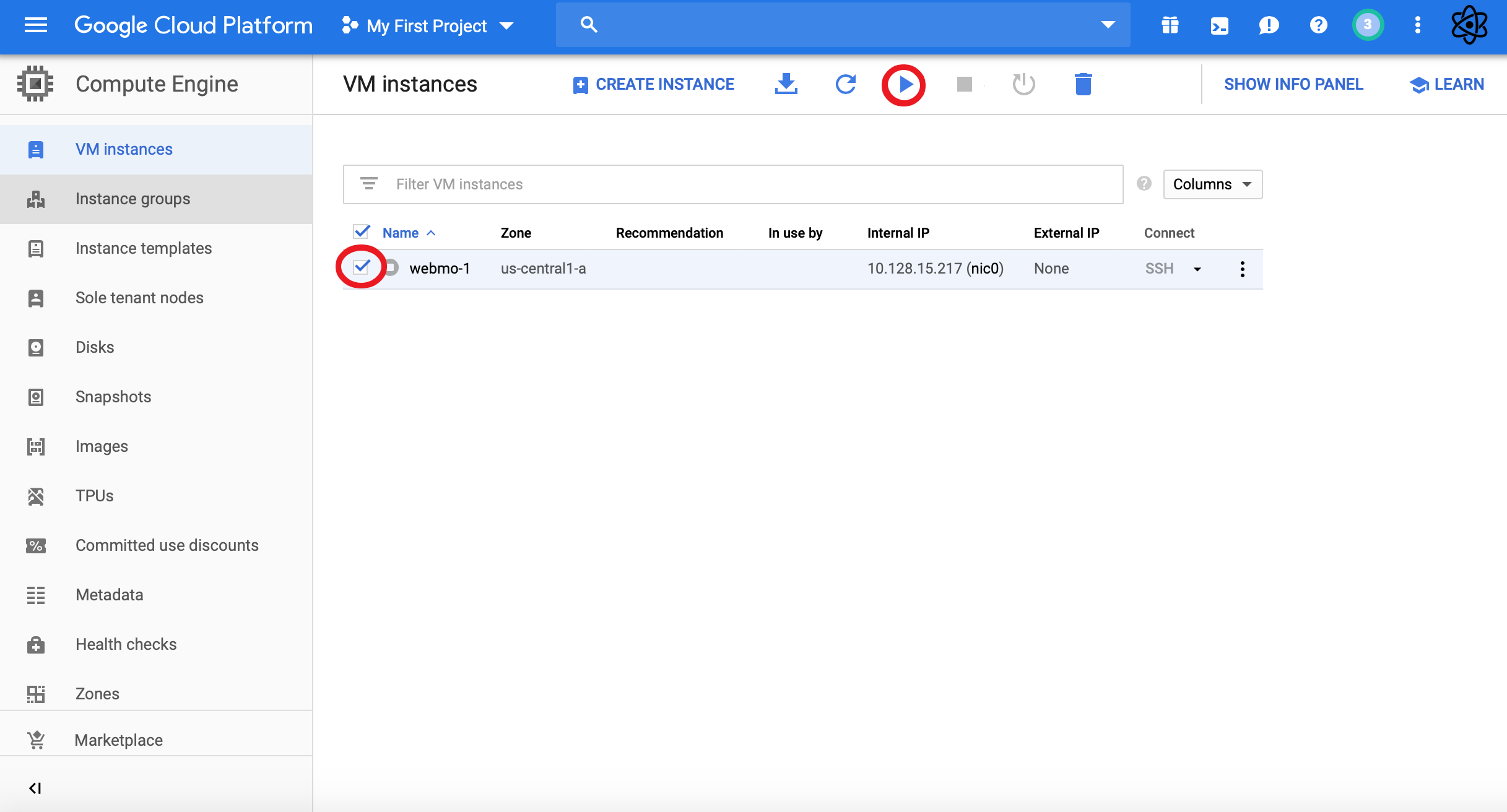The image size is (1507, 812).
Task: Click the Compute Engine title text
Action: (157, 84)
